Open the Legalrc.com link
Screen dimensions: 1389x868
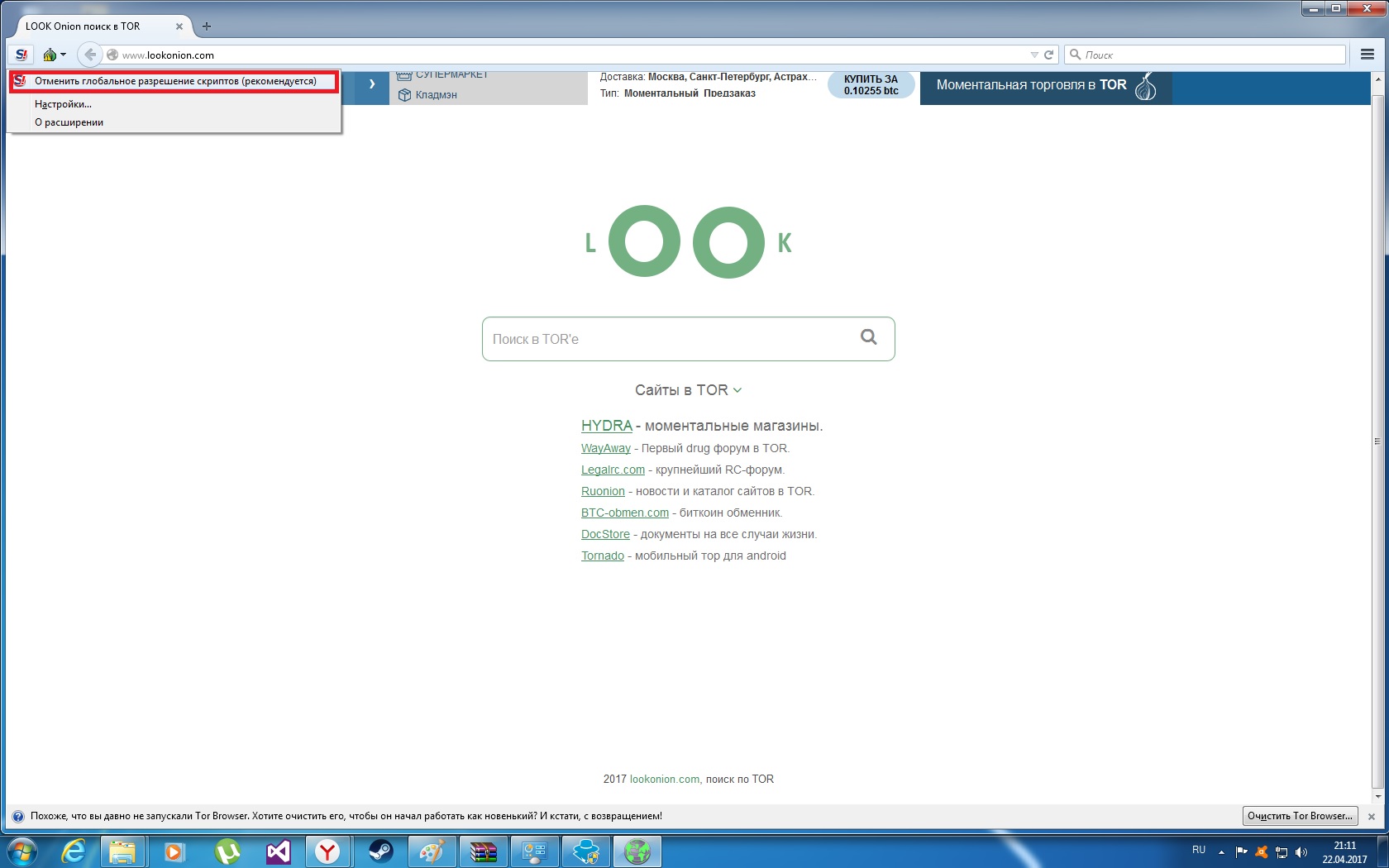[x=613, y=470]
